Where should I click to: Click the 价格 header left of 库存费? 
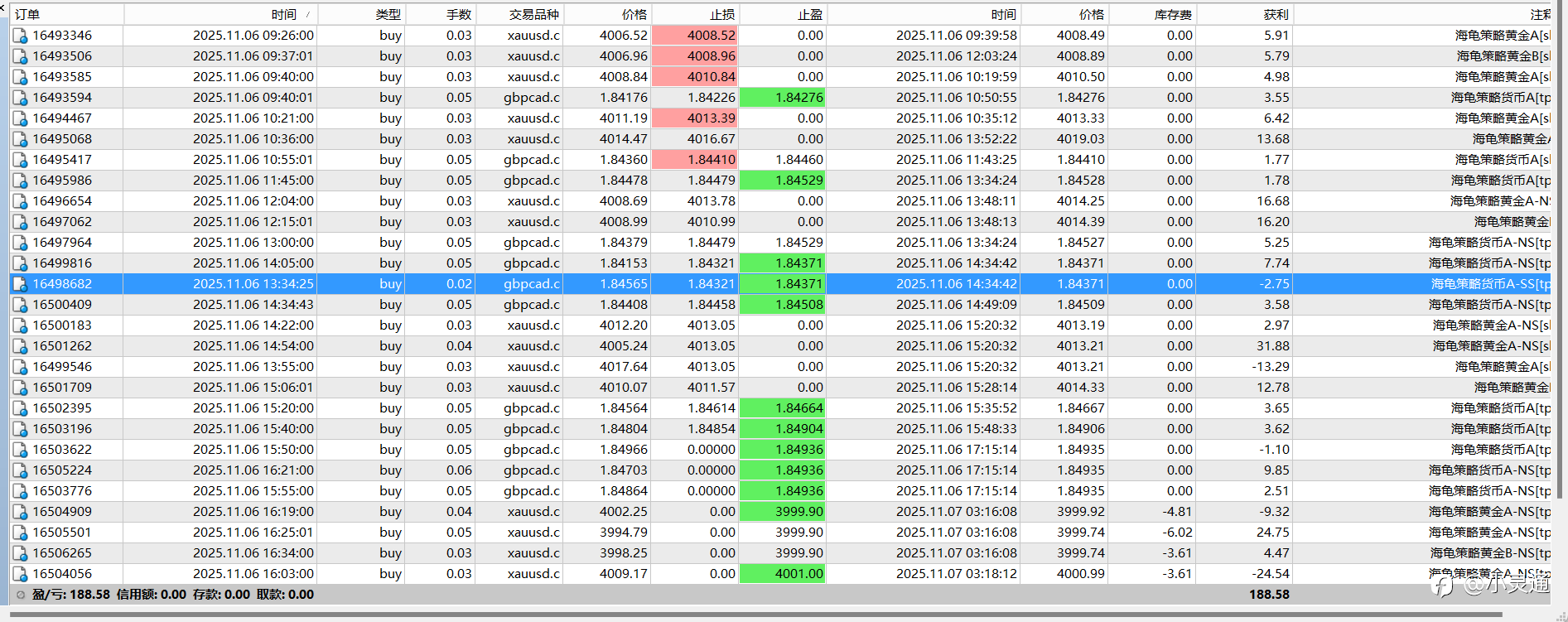(x=1065, y=14)
